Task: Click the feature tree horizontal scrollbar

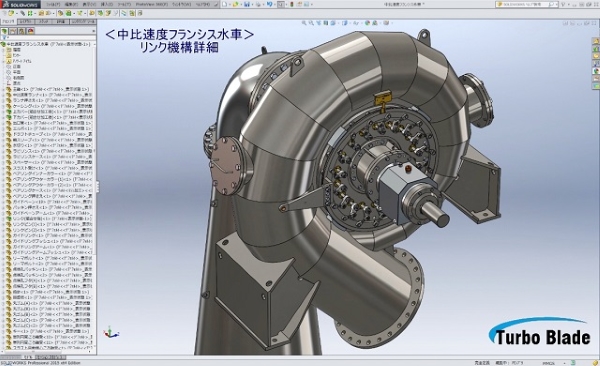Action: [47, 351]
